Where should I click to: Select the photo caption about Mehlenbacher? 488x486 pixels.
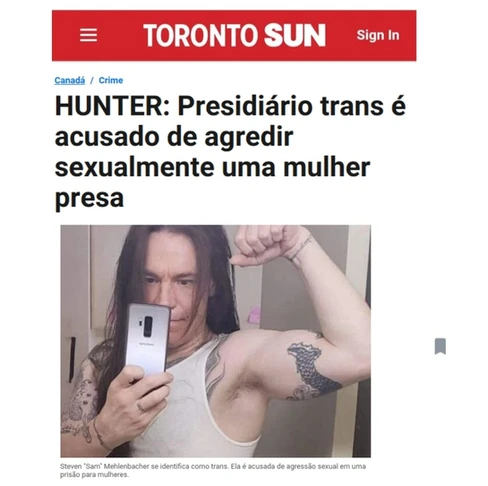pos(213,470)
